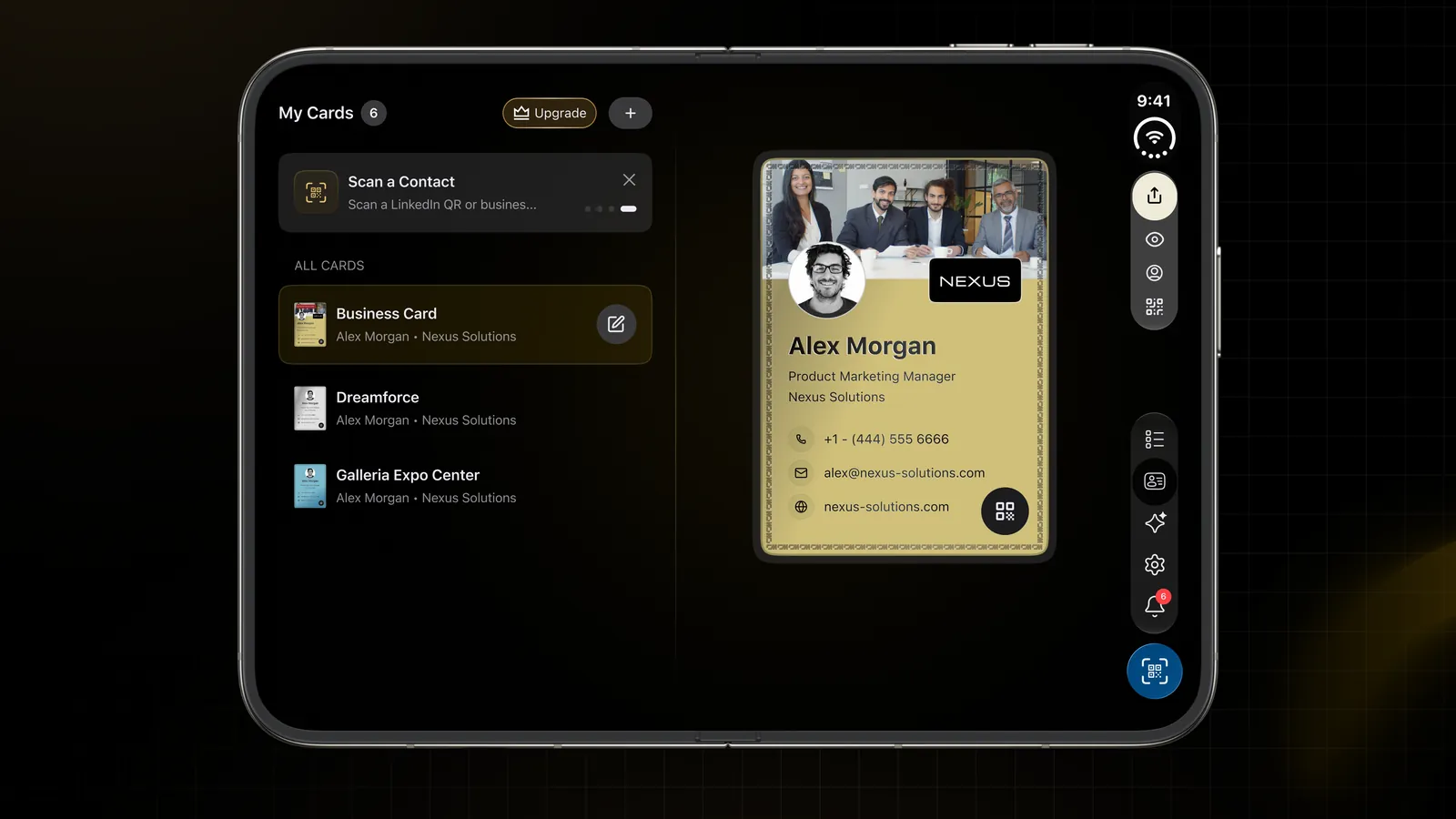Click the globe icon on card
Screen dimensions: 1456x819
[801, 507]
